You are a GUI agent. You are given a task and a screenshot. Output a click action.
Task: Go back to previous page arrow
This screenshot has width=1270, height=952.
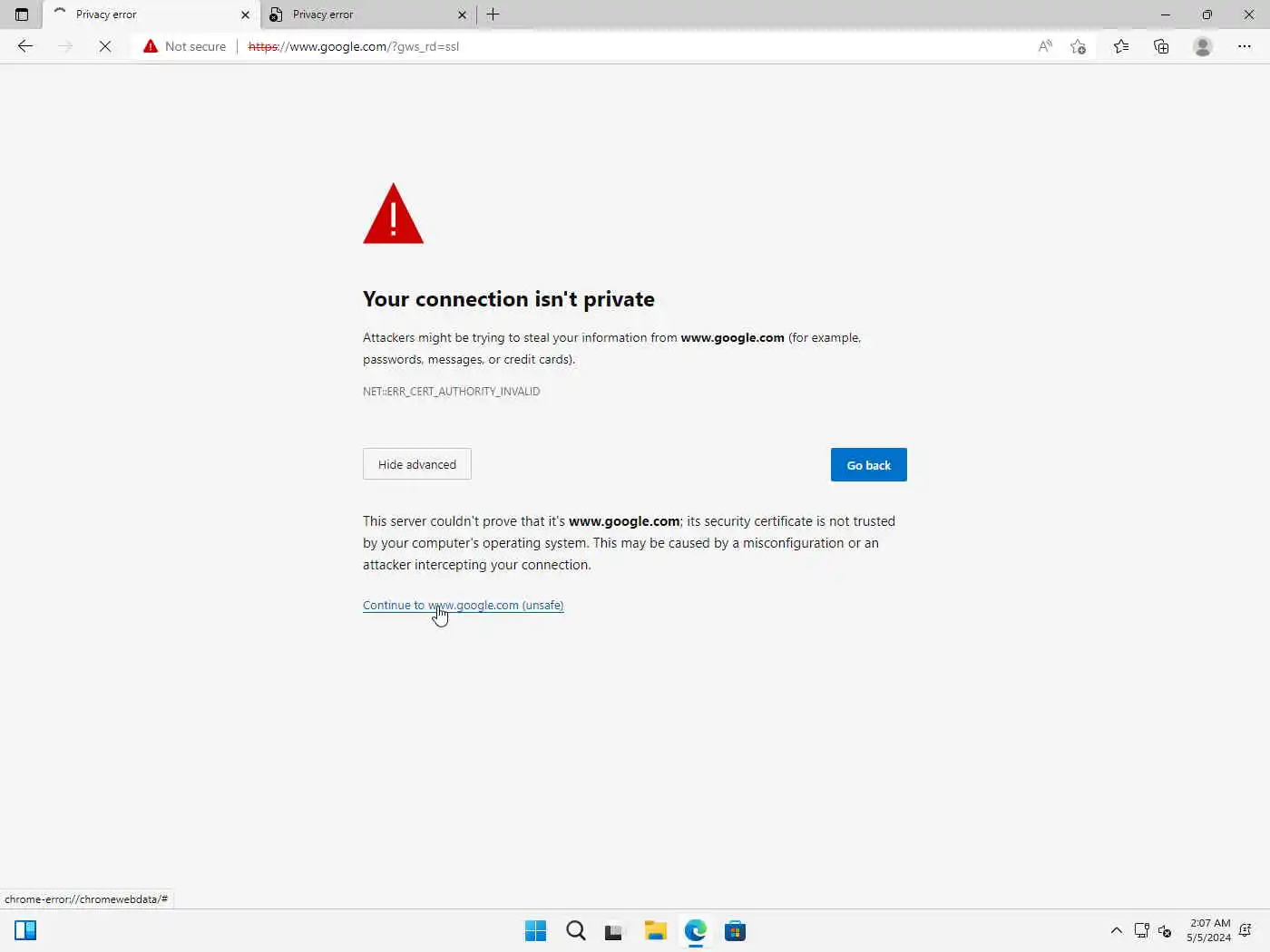(25, 46)
